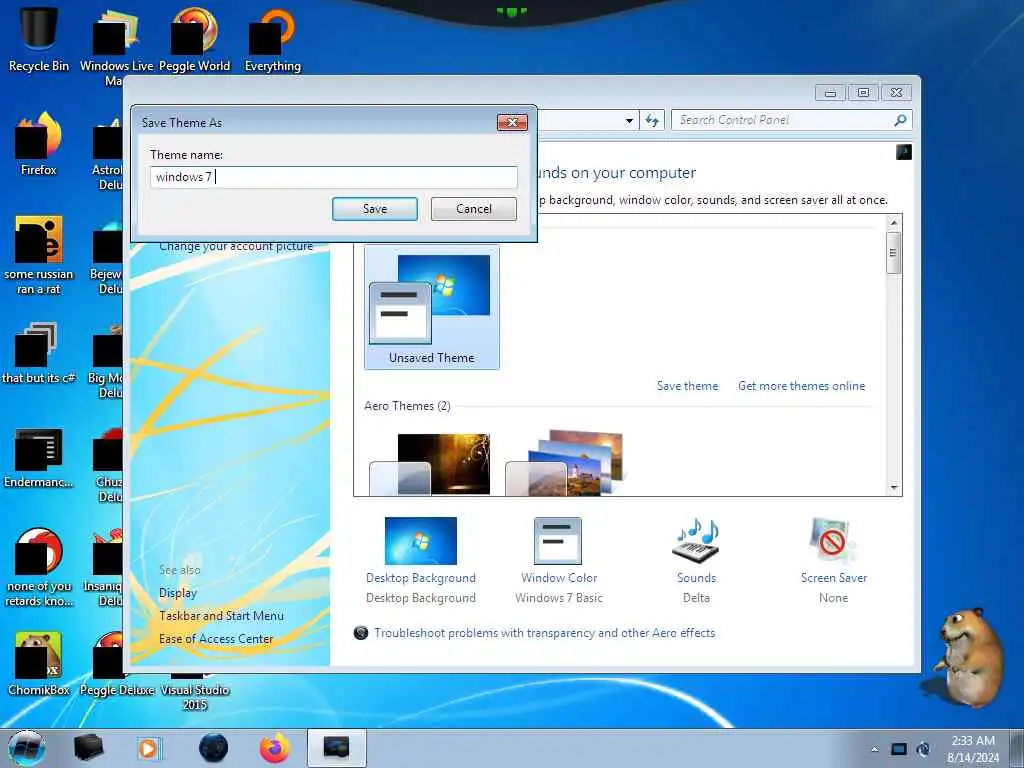Select the Unsaved Theme thumbnail
The width and height of the screenshot is (1024, 768).
pyautogui.click(x=432, y=307)
